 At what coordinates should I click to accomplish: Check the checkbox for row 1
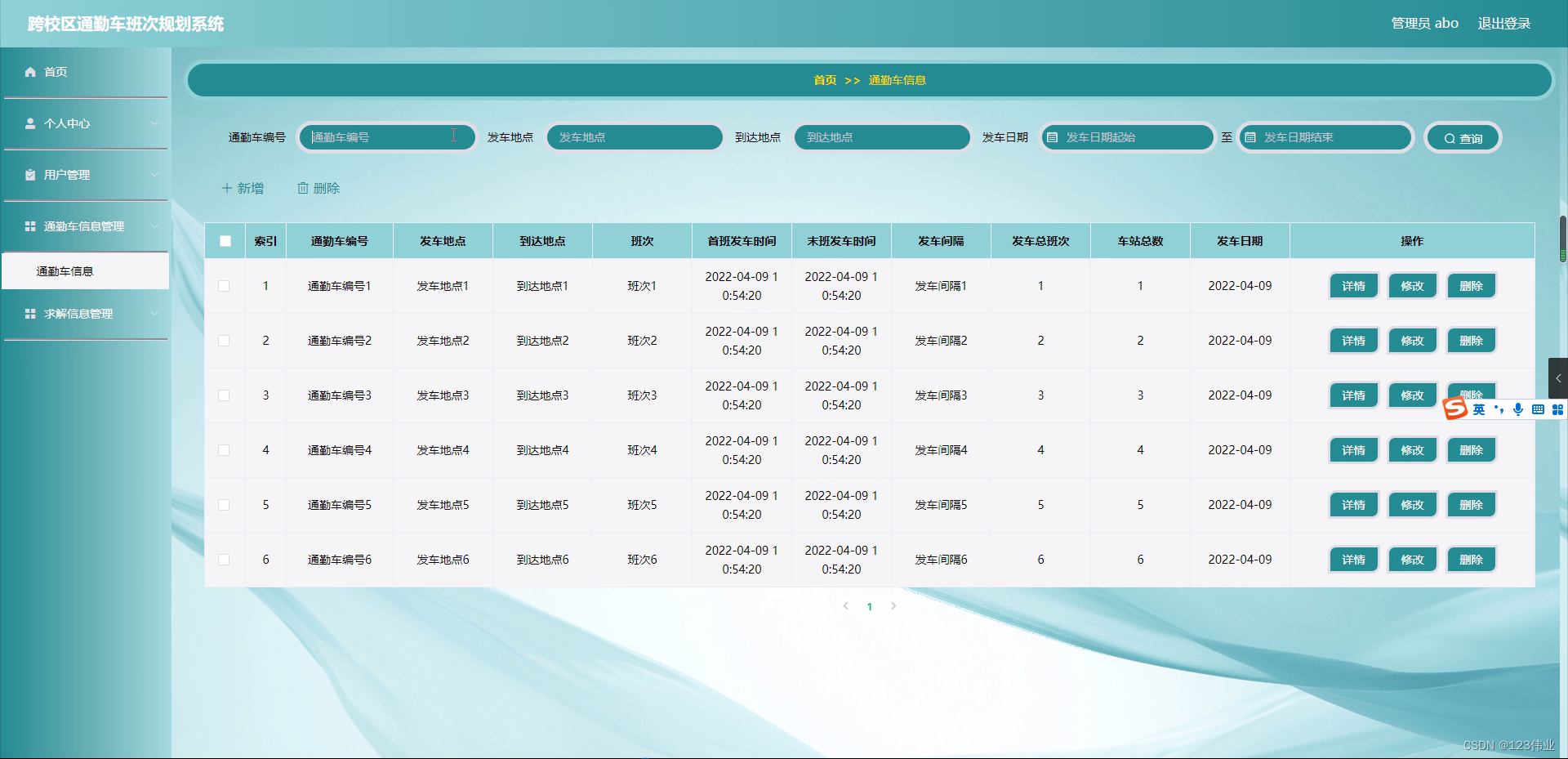tap(225, 286)
